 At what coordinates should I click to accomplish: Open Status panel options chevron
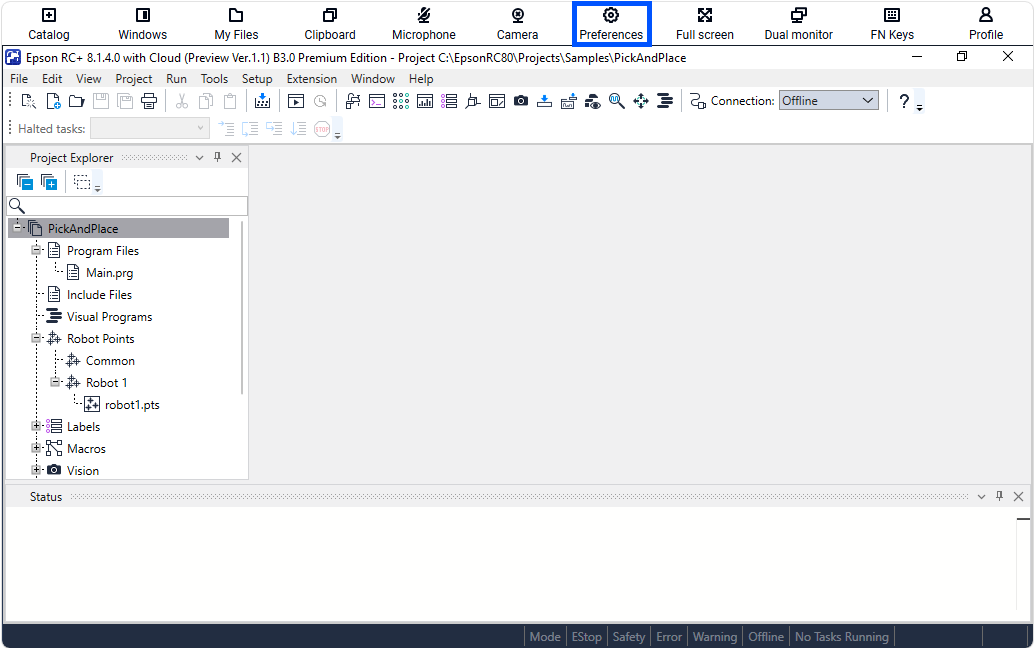(981, 496)
